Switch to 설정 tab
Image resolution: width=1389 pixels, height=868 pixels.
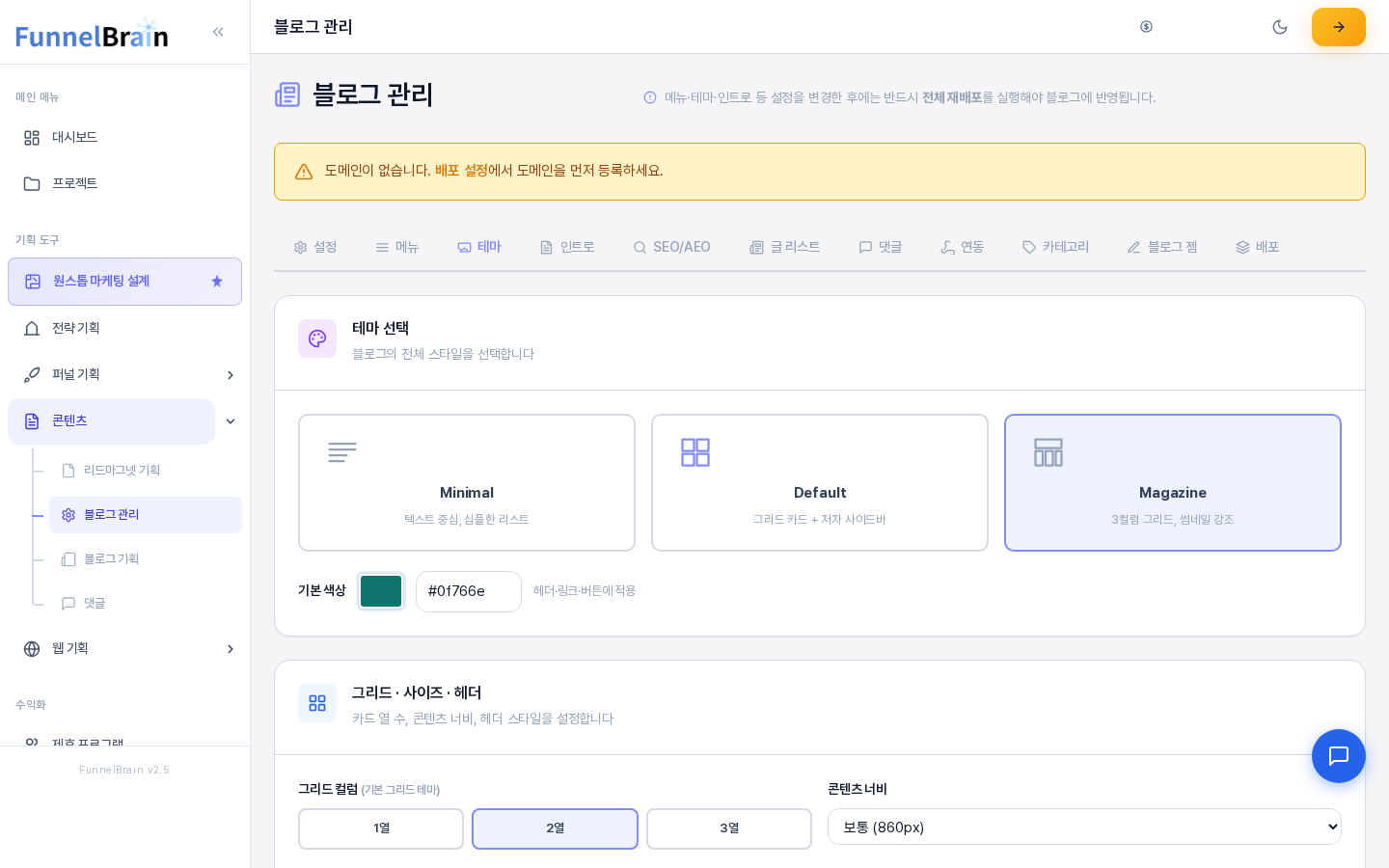(314, 247)
